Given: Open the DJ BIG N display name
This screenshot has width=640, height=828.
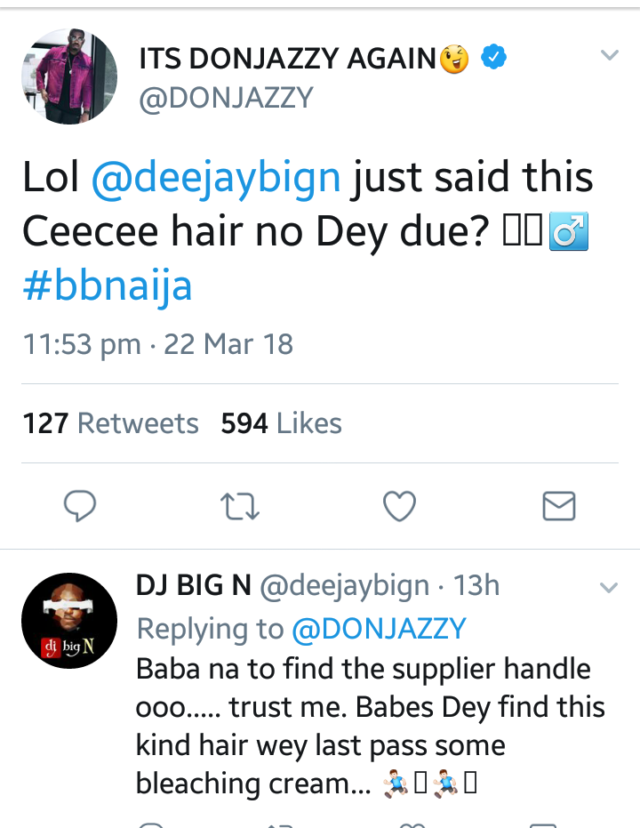Looking at the screenshot, I should pyautogui.click(x=193, y=587).
